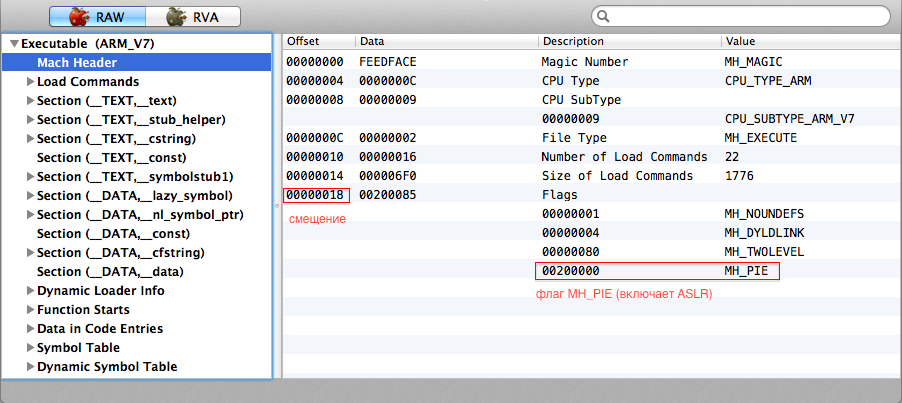Expand Section (__TEXT,__stub_helper) node
The width and height of the screenshot is (902, 403).
[30, 120]
